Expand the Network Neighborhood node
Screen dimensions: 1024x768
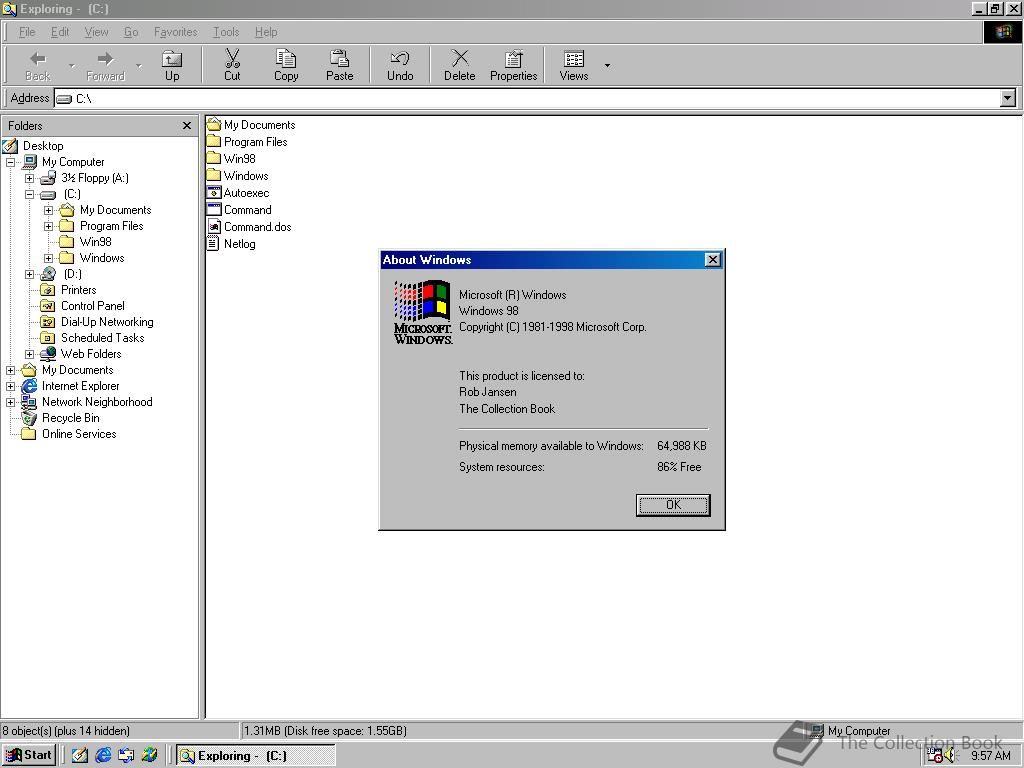(10, 402)
